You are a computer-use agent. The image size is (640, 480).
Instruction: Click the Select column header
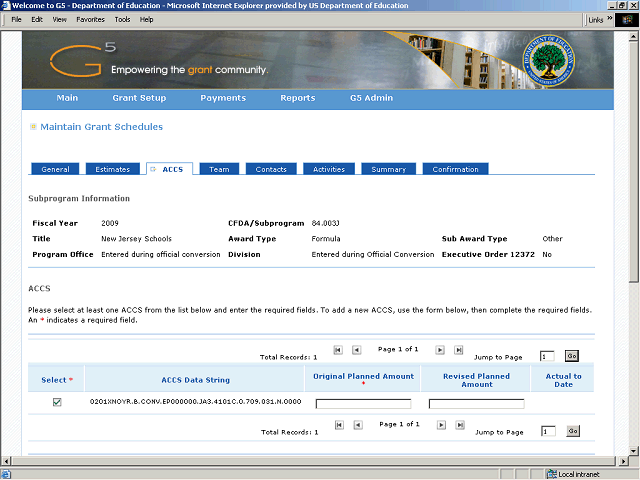(x=57, y=380)
